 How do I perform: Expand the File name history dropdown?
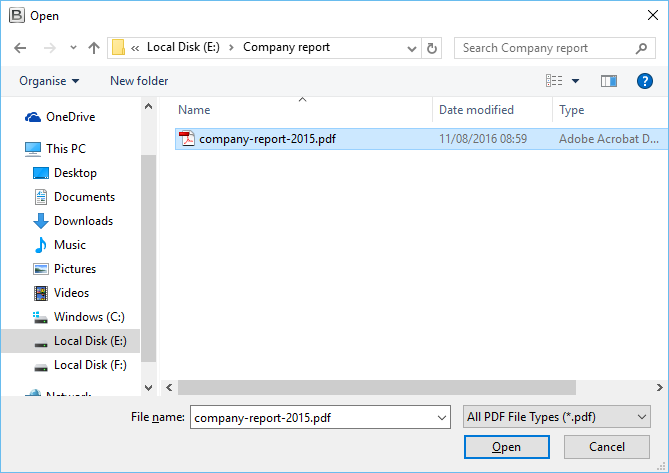tap(442, 417)
